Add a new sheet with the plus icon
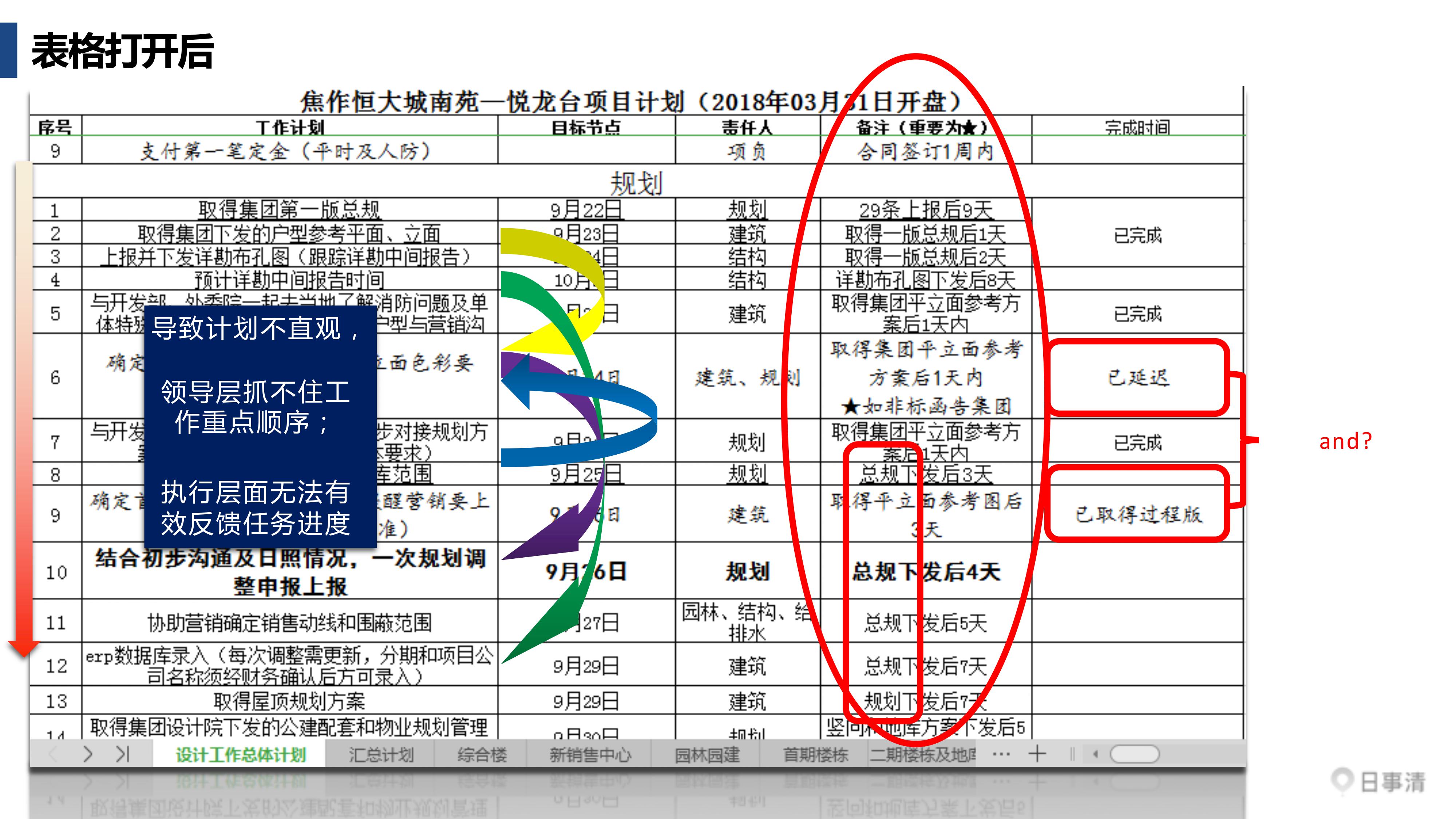Screen dimensions: 1456x819 coord(1037,753)
